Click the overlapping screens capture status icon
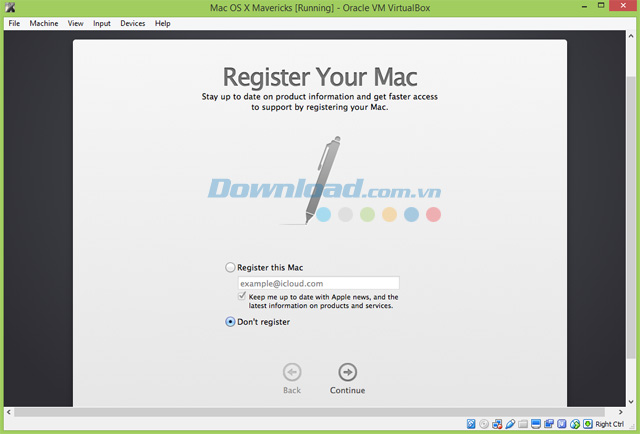 549,424
